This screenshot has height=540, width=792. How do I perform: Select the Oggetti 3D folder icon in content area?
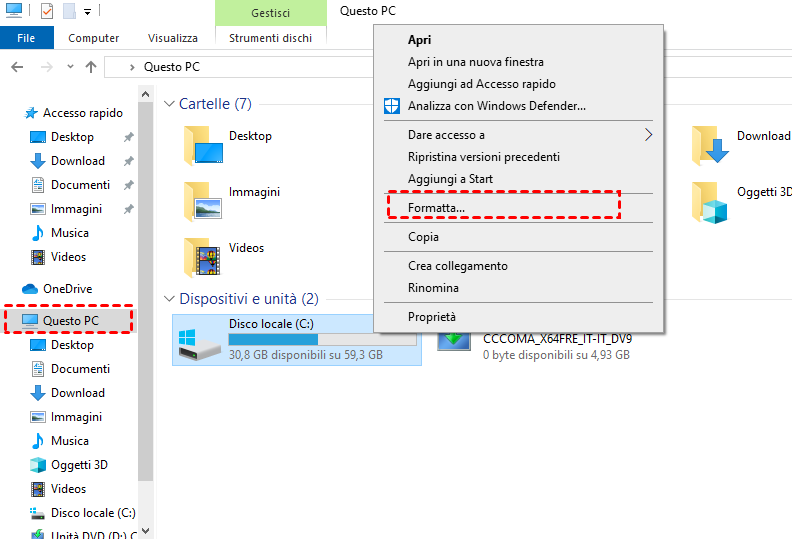(x=710, y=203)
